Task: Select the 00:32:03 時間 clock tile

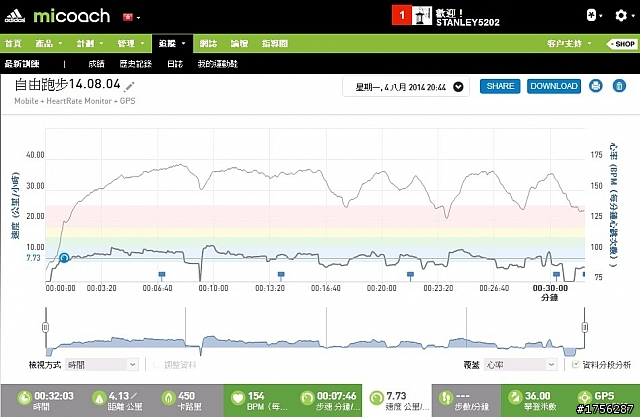Action: 45,400
